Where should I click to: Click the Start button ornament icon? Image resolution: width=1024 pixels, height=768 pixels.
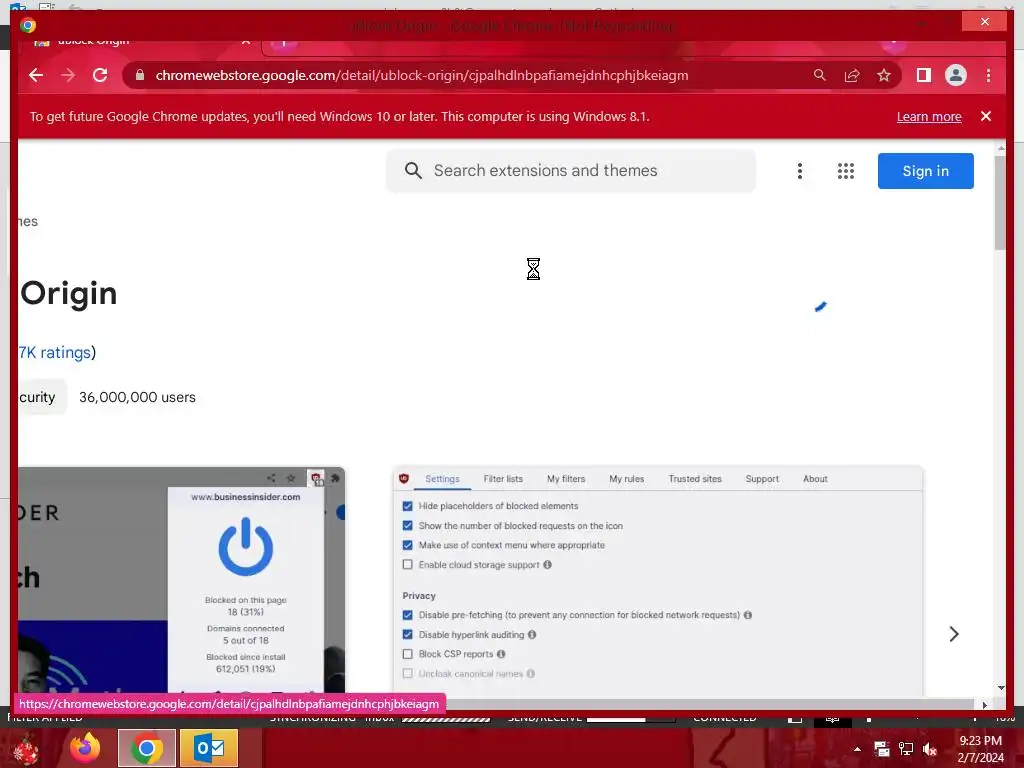pyautogui.click(x=26, y=749)
